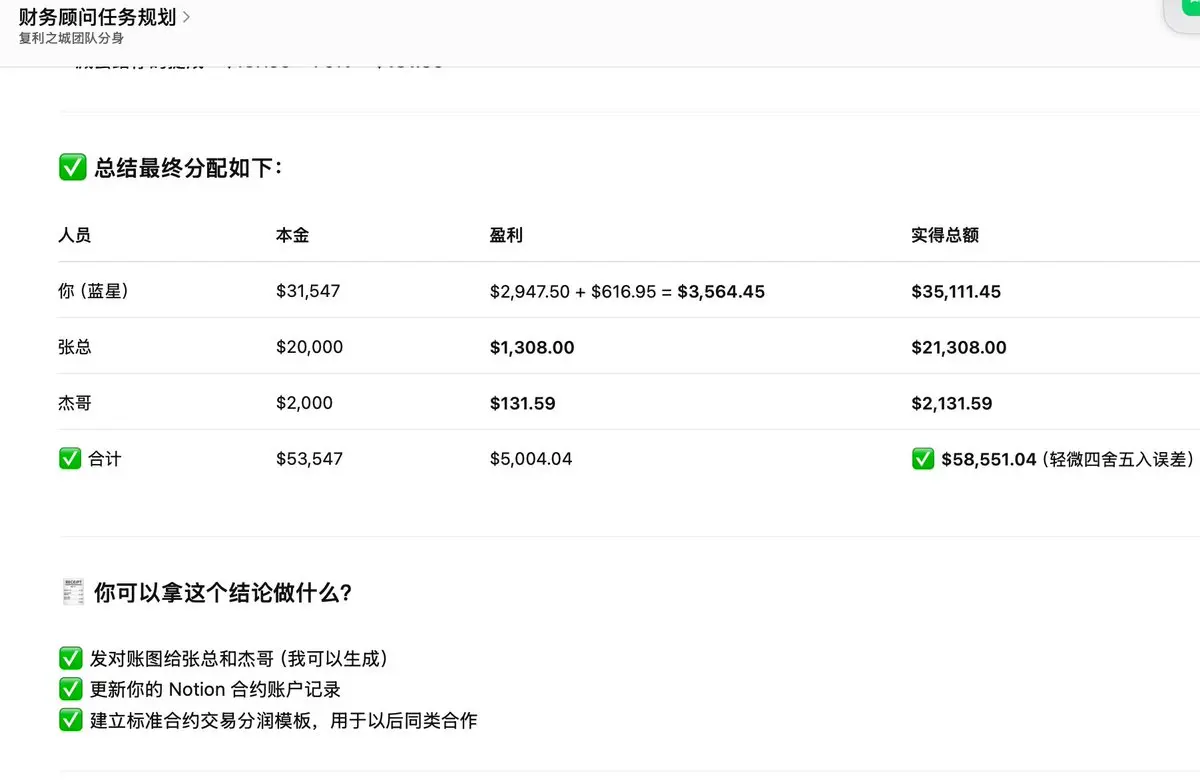Screen dimensions: 1200x783
Task: Click the checkmark before 发对账图给张总和杰哥
Action: tap(70, 658)
